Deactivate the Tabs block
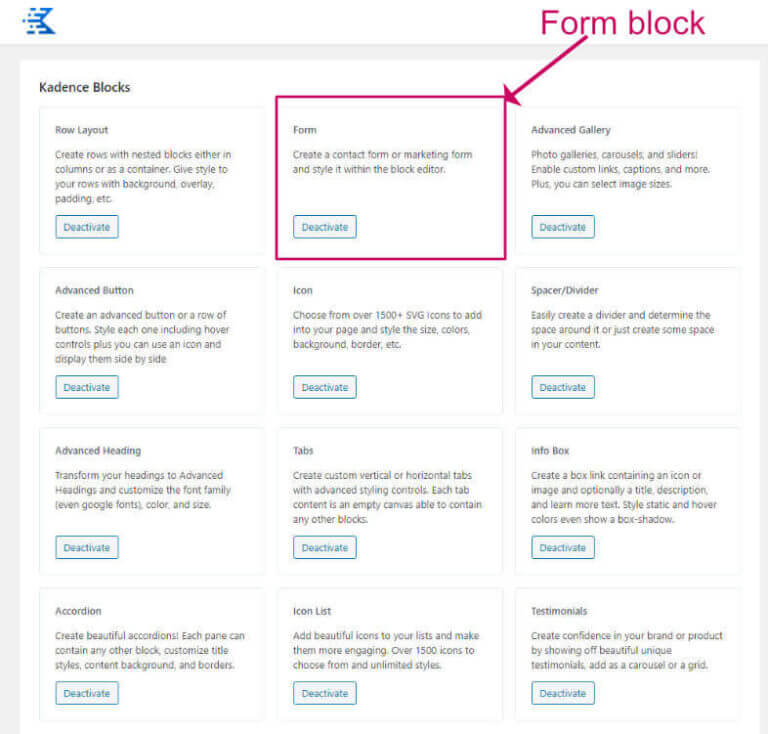This screenshot has width=768, height=734. (325, 547)
